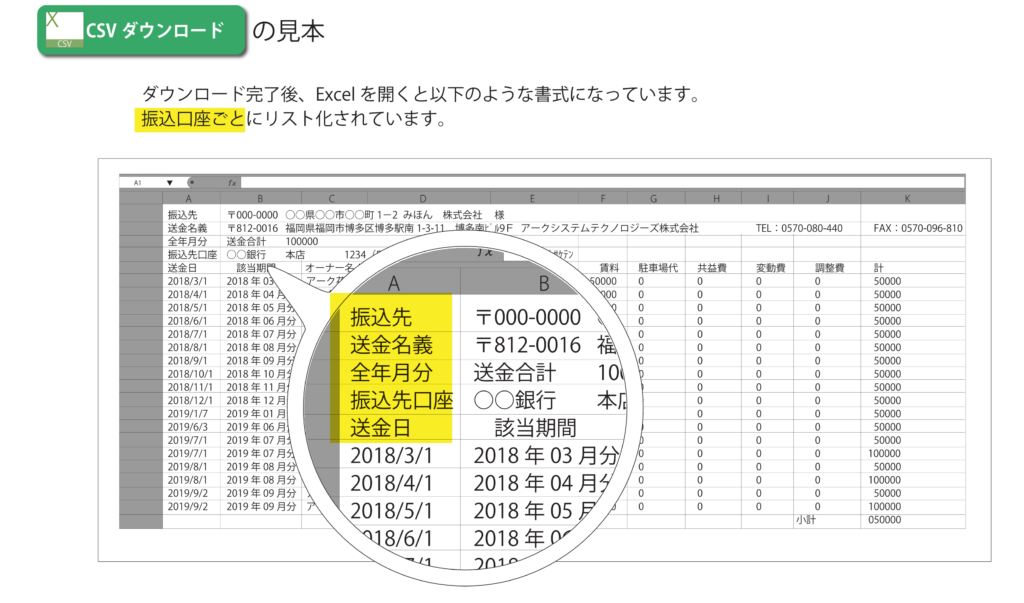Screen dimensions: 1024x603
Task: Select column A header in the magnified view
Action: 393,283
